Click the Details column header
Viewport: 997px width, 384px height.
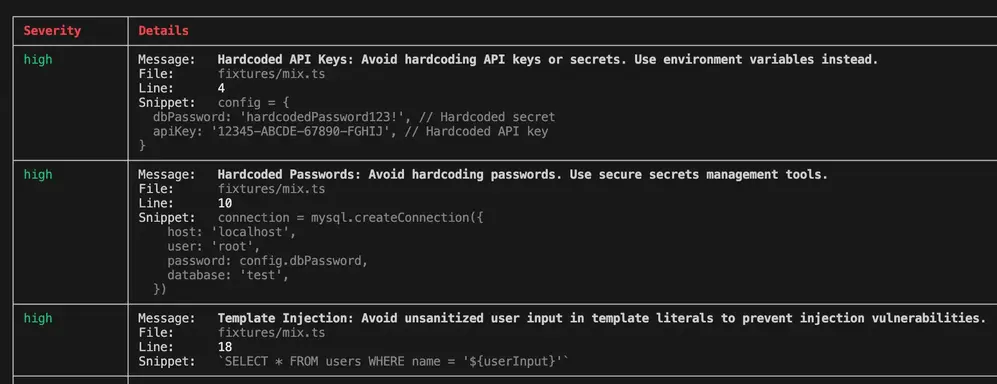(163, 31)
